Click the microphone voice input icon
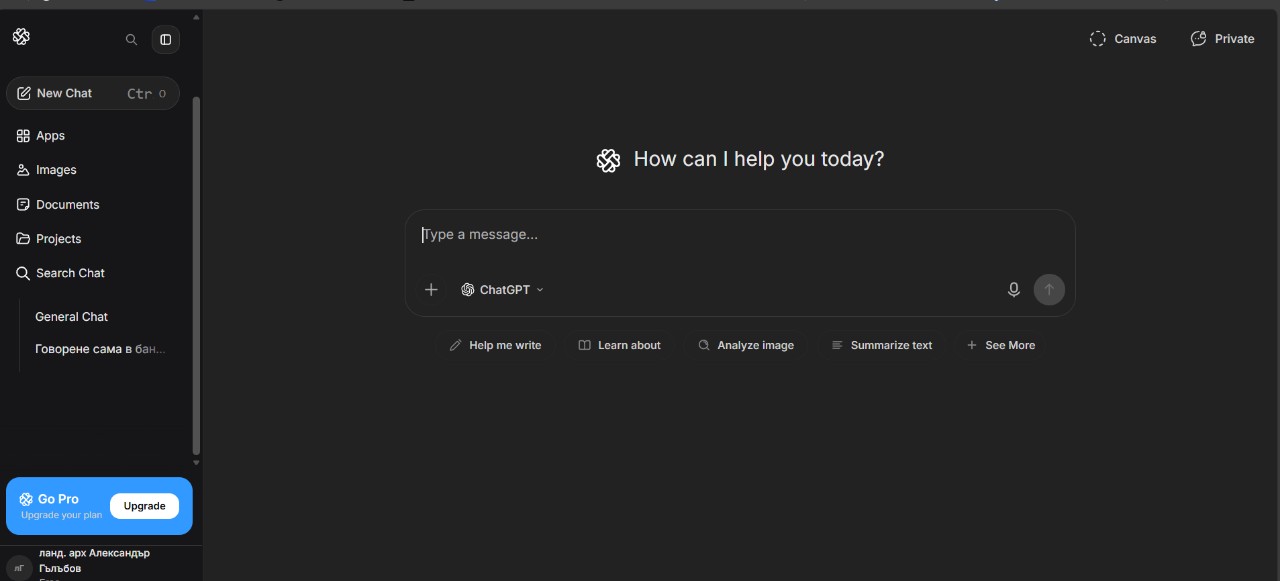This screenshot has width=1280, height=581. (x=1013, y=290)
